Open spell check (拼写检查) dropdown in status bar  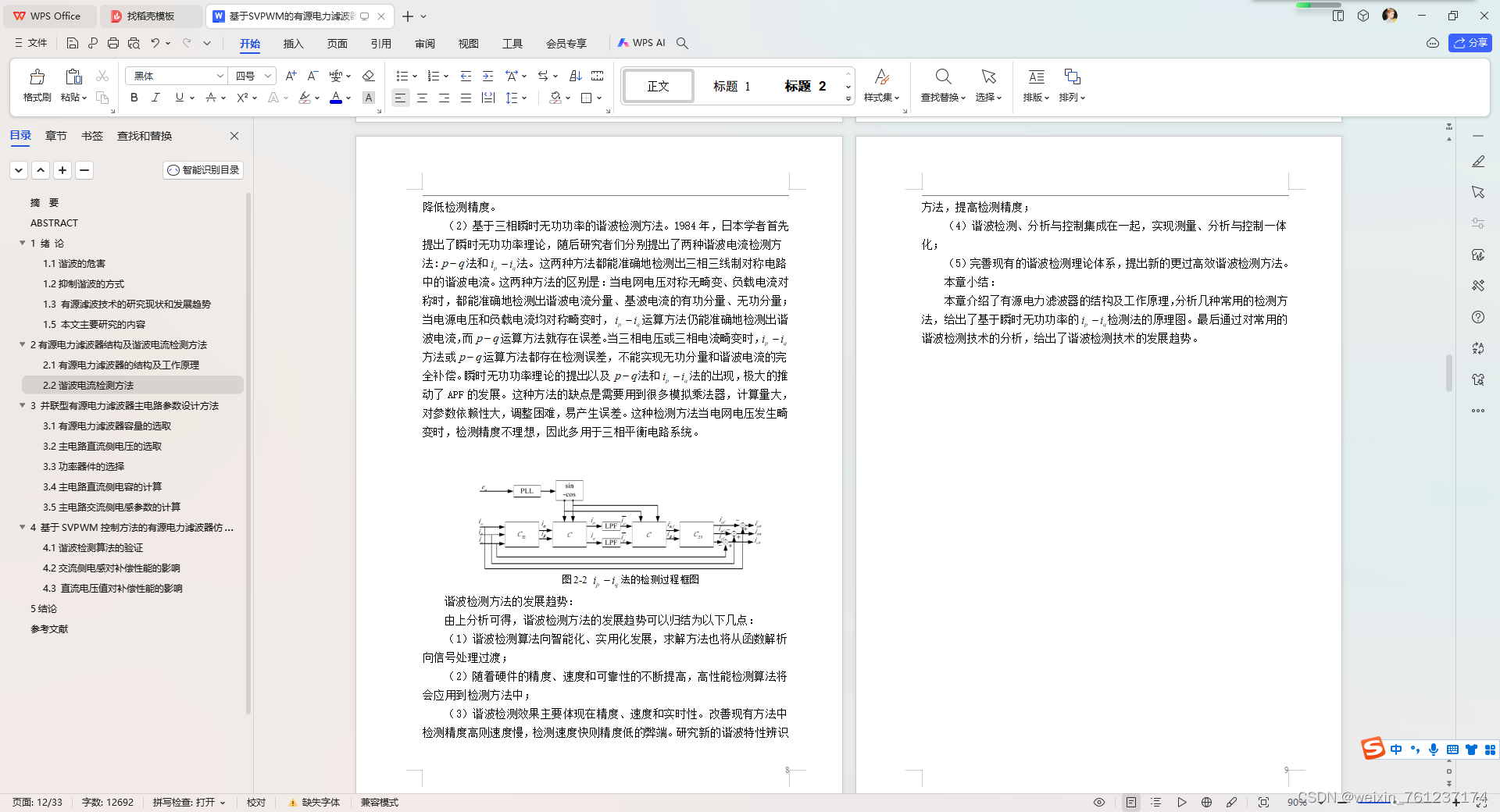pyautogui.click(x=189, y=802)
